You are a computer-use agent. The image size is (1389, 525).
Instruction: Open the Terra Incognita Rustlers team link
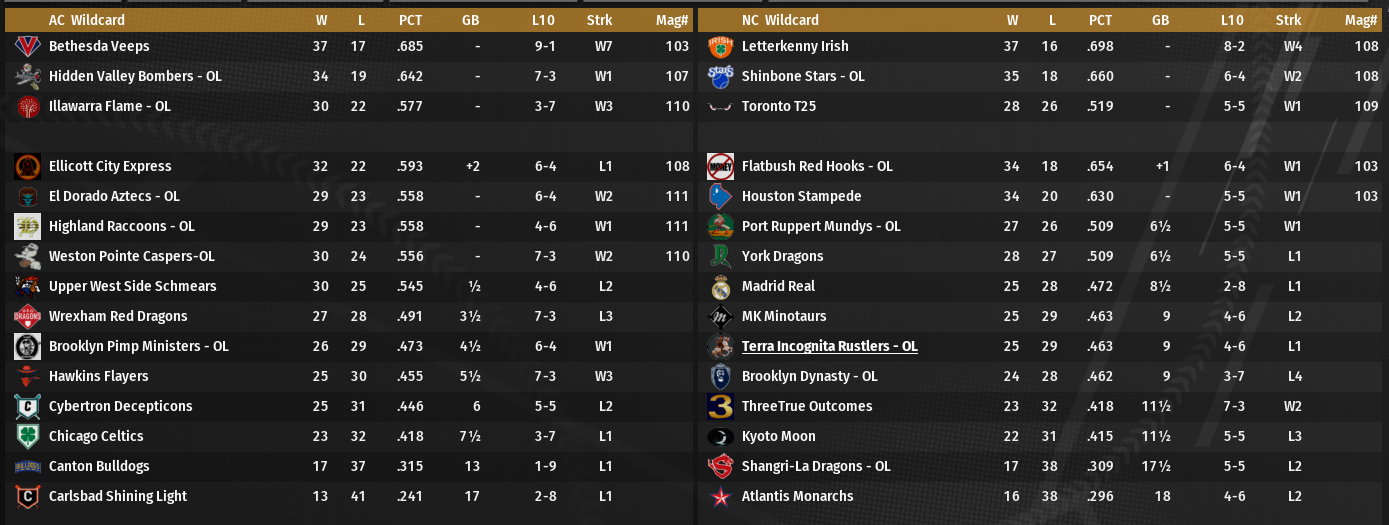[829, 346]
